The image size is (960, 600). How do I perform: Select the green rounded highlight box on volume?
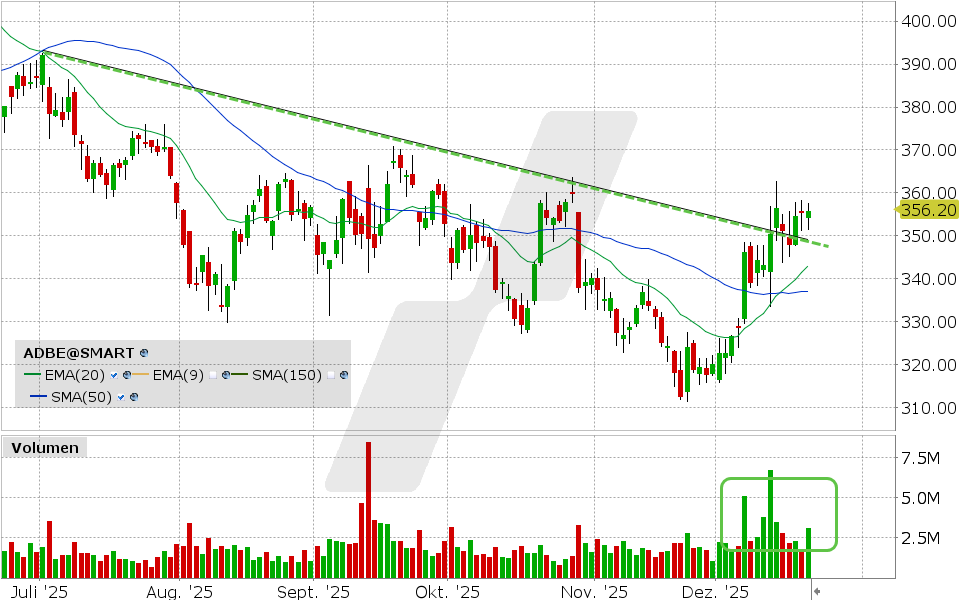click(780, 515)
